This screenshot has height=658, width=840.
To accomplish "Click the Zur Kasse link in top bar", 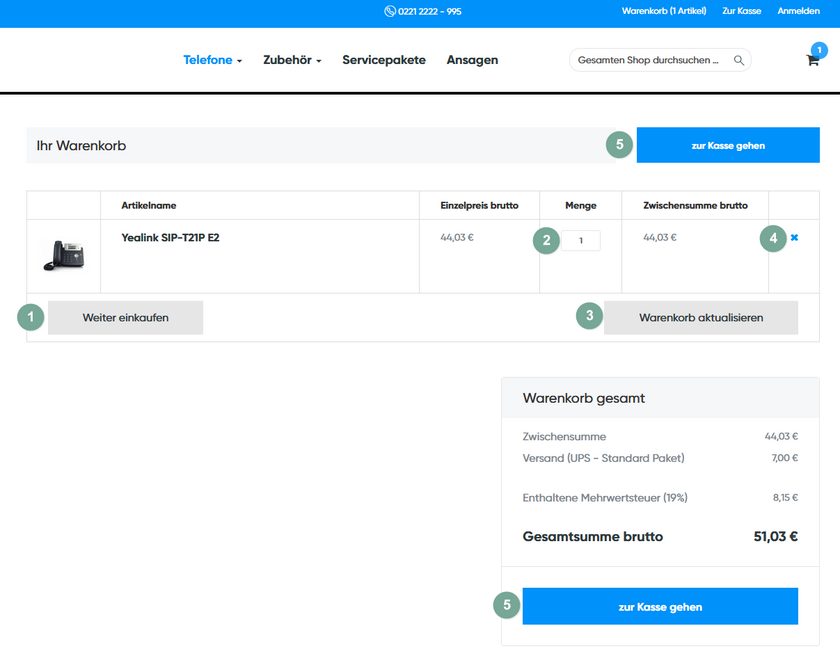I will 741,12.
